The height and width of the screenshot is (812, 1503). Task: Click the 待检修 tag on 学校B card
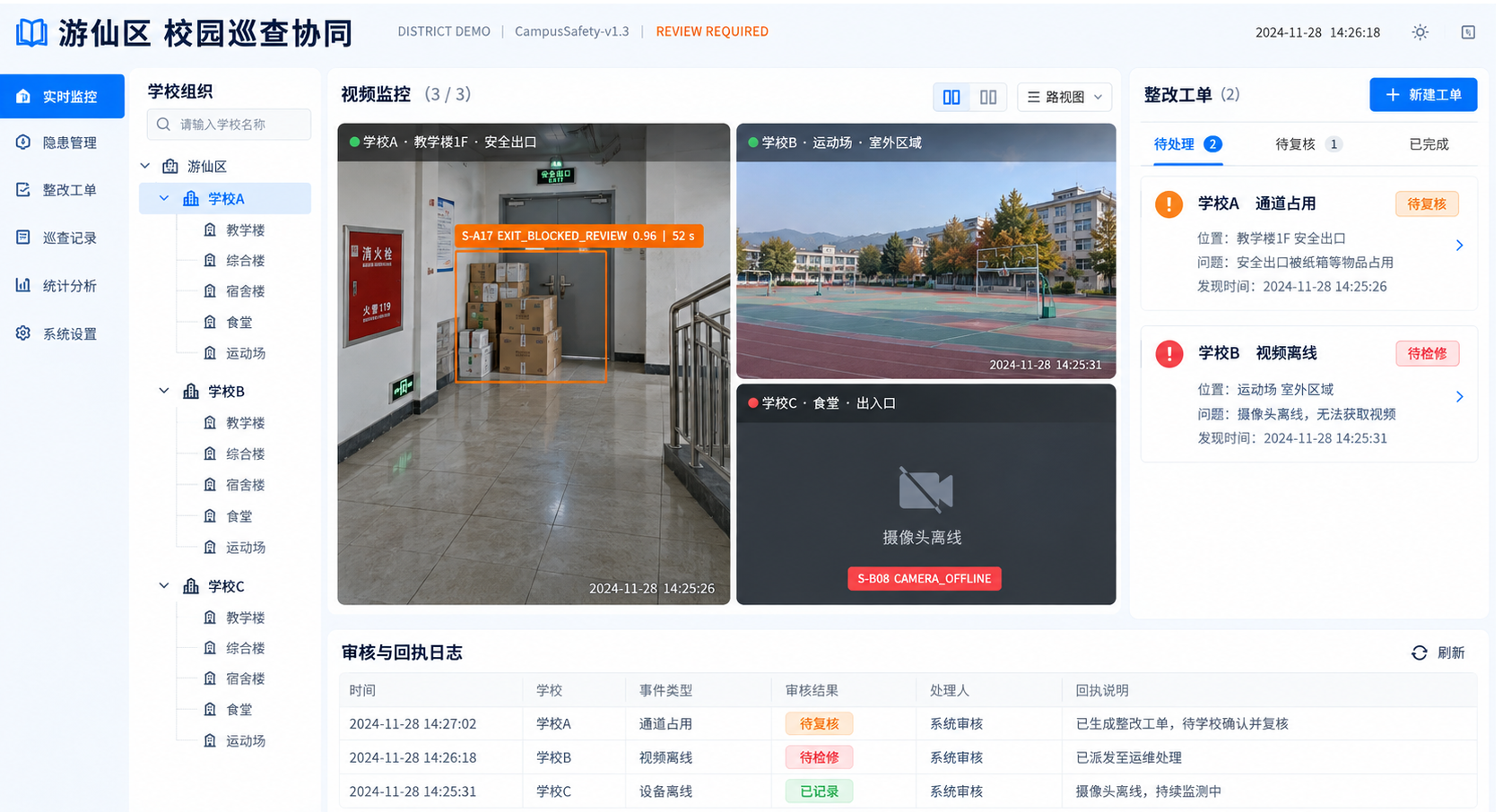[x=1427, y=354]
